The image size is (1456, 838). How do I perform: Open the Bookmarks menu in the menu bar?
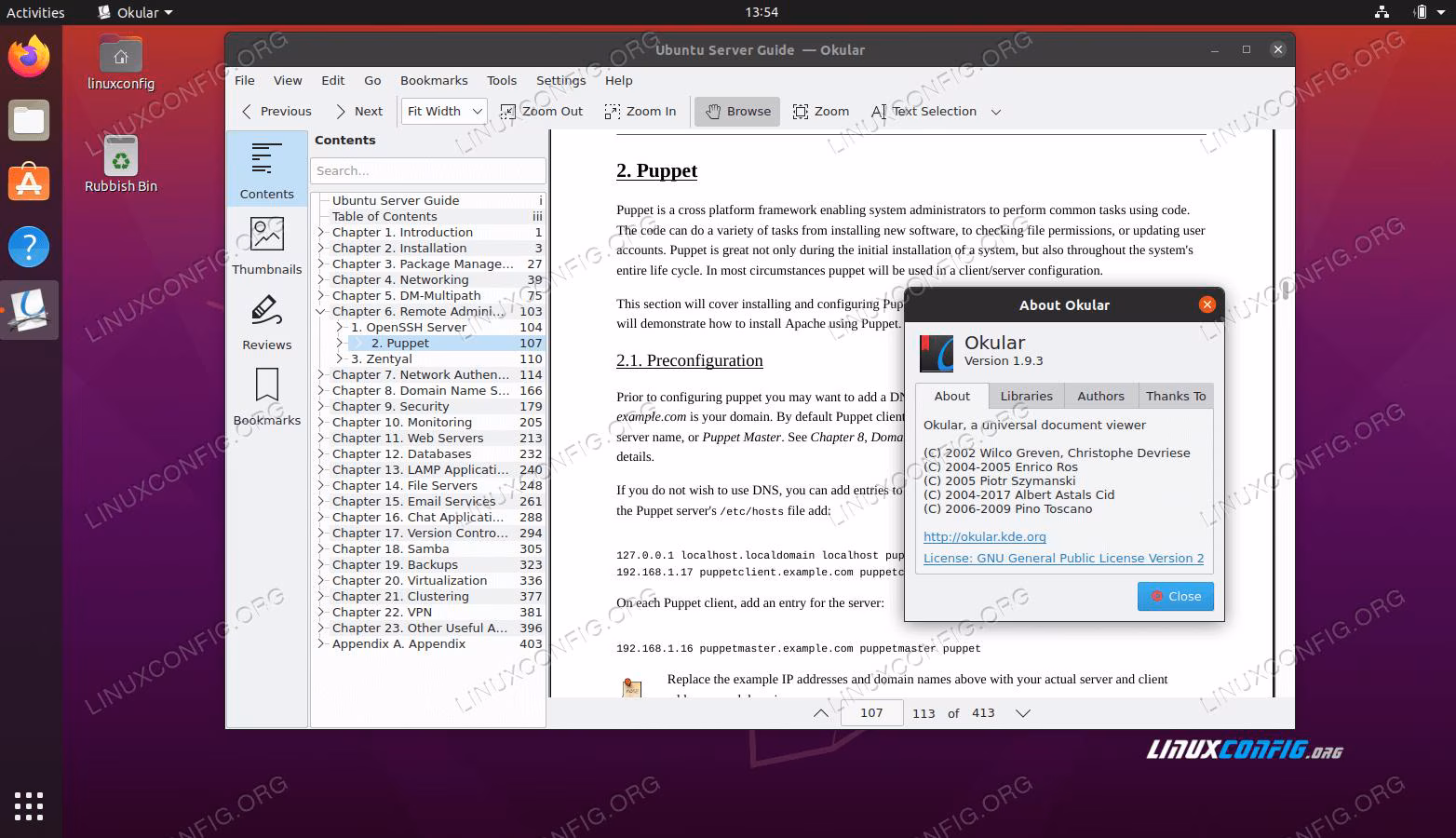(434, 80)
